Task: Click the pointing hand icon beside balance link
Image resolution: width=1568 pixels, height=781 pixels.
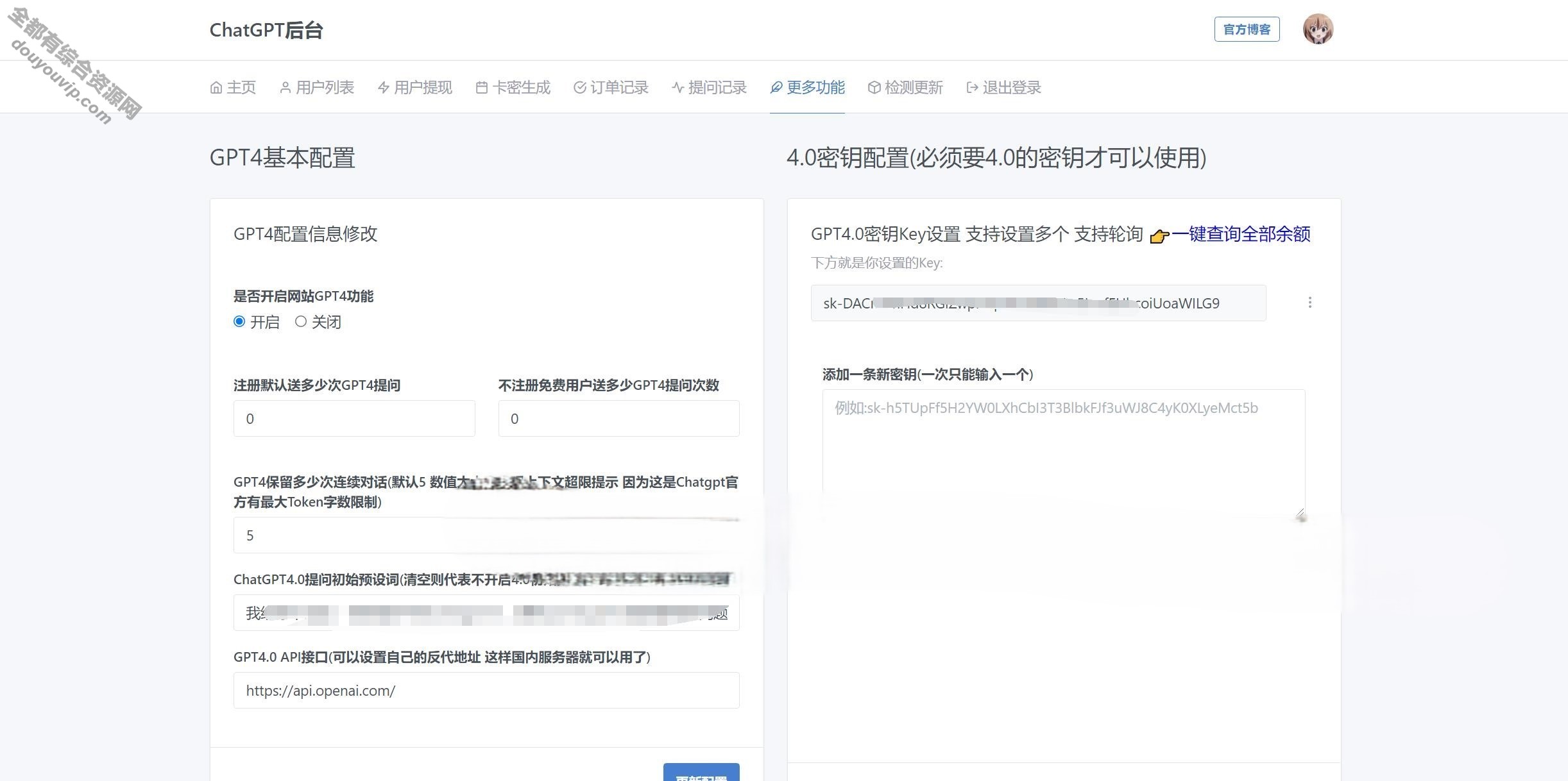Action: pyautogui.click(x=1159, y=236)
